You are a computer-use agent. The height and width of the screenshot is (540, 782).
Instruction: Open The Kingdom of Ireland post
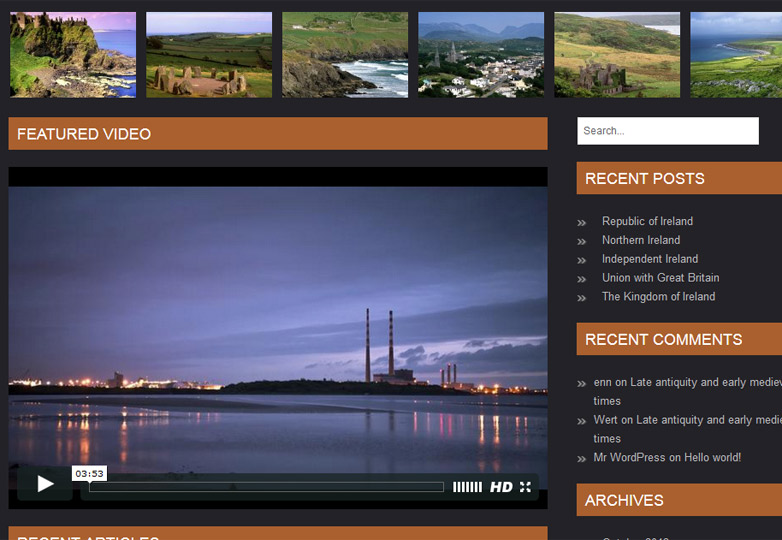658,297
